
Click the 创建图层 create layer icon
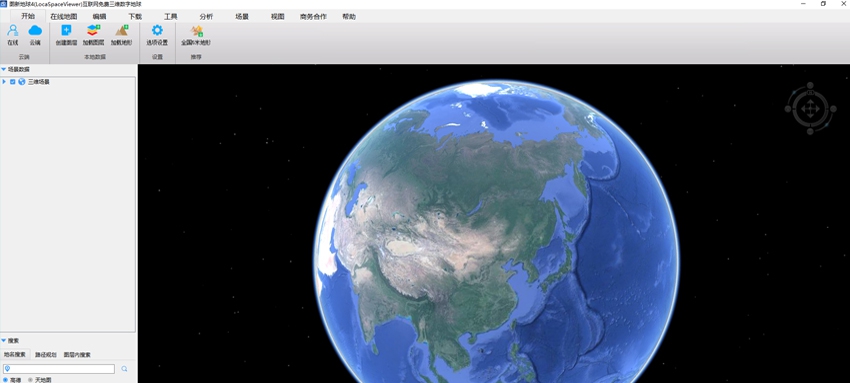click(66, 30)
